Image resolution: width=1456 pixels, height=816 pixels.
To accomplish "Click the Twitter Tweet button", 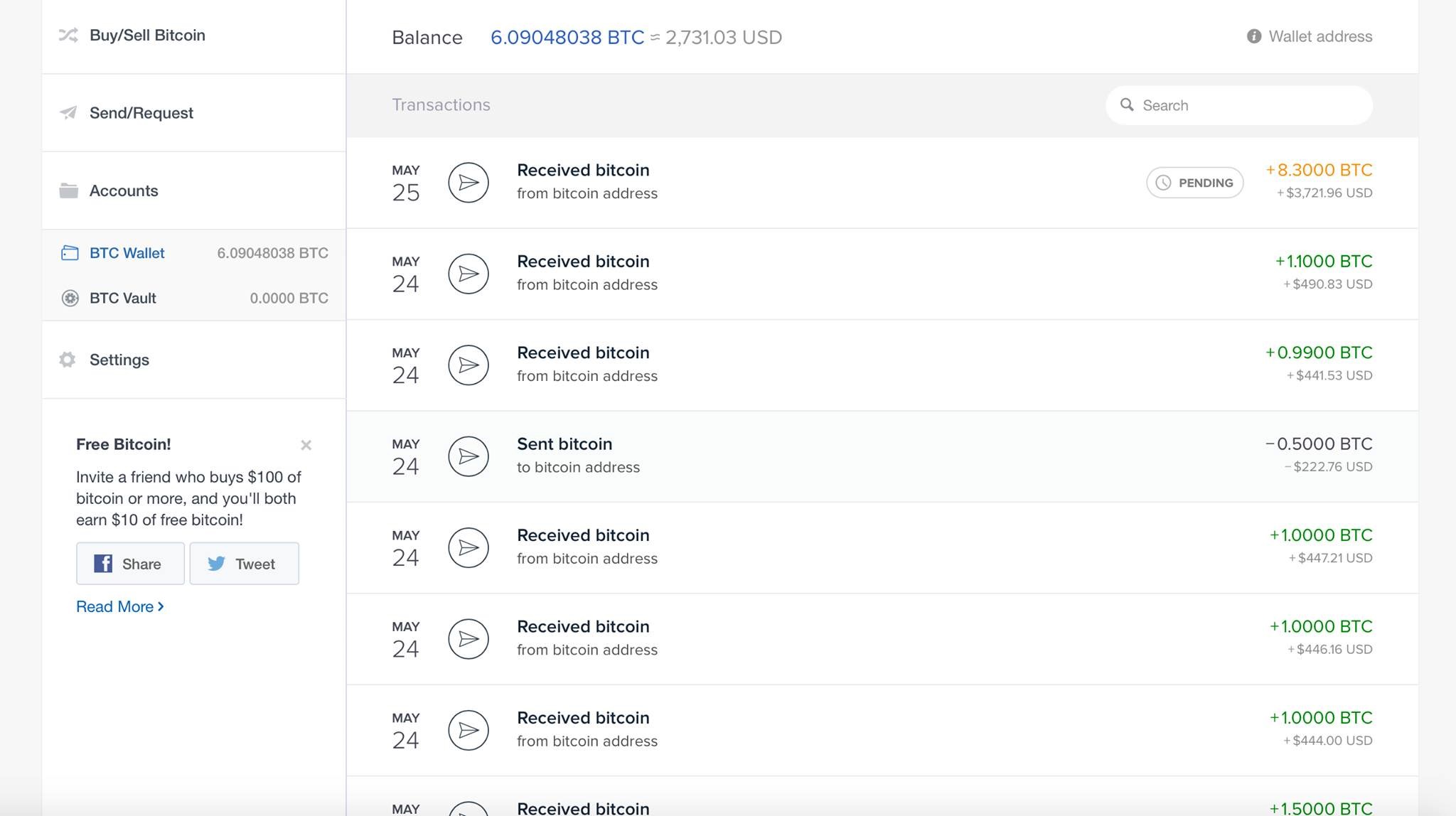I will pos(244,564).
